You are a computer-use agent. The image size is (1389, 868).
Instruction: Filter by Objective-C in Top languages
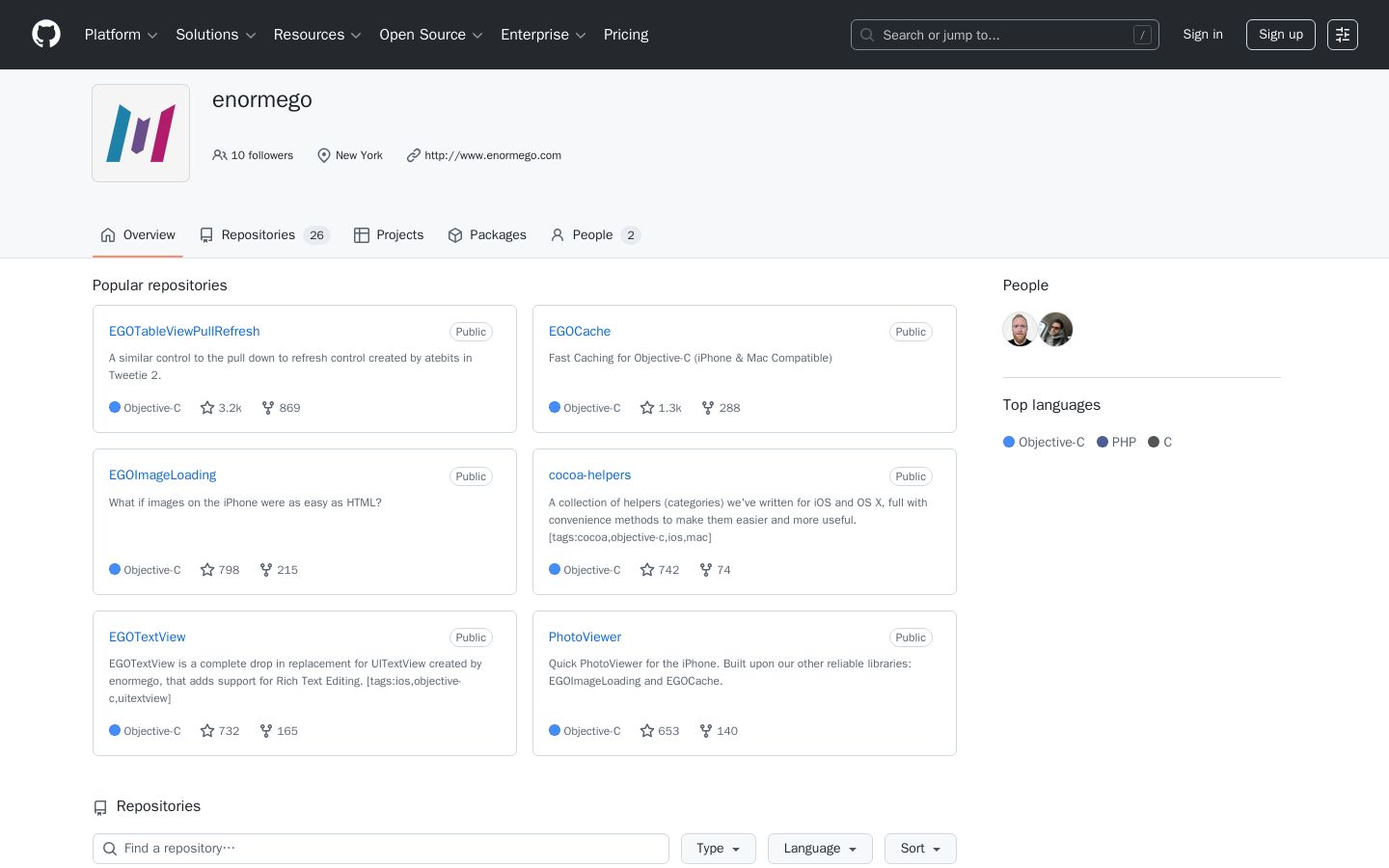(1044, 442)
